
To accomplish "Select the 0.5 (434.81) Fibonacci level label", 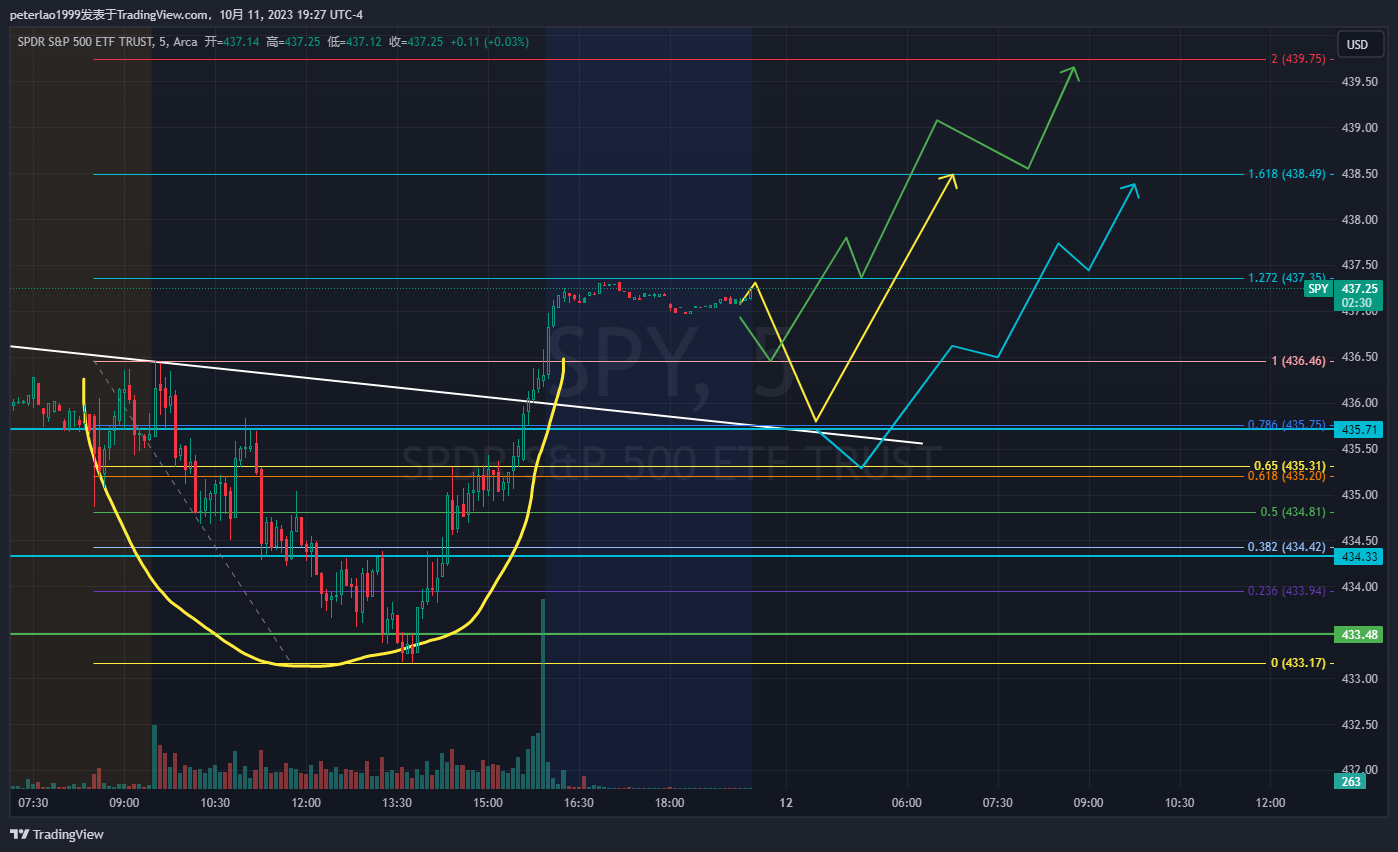I will pos(1292,512).
